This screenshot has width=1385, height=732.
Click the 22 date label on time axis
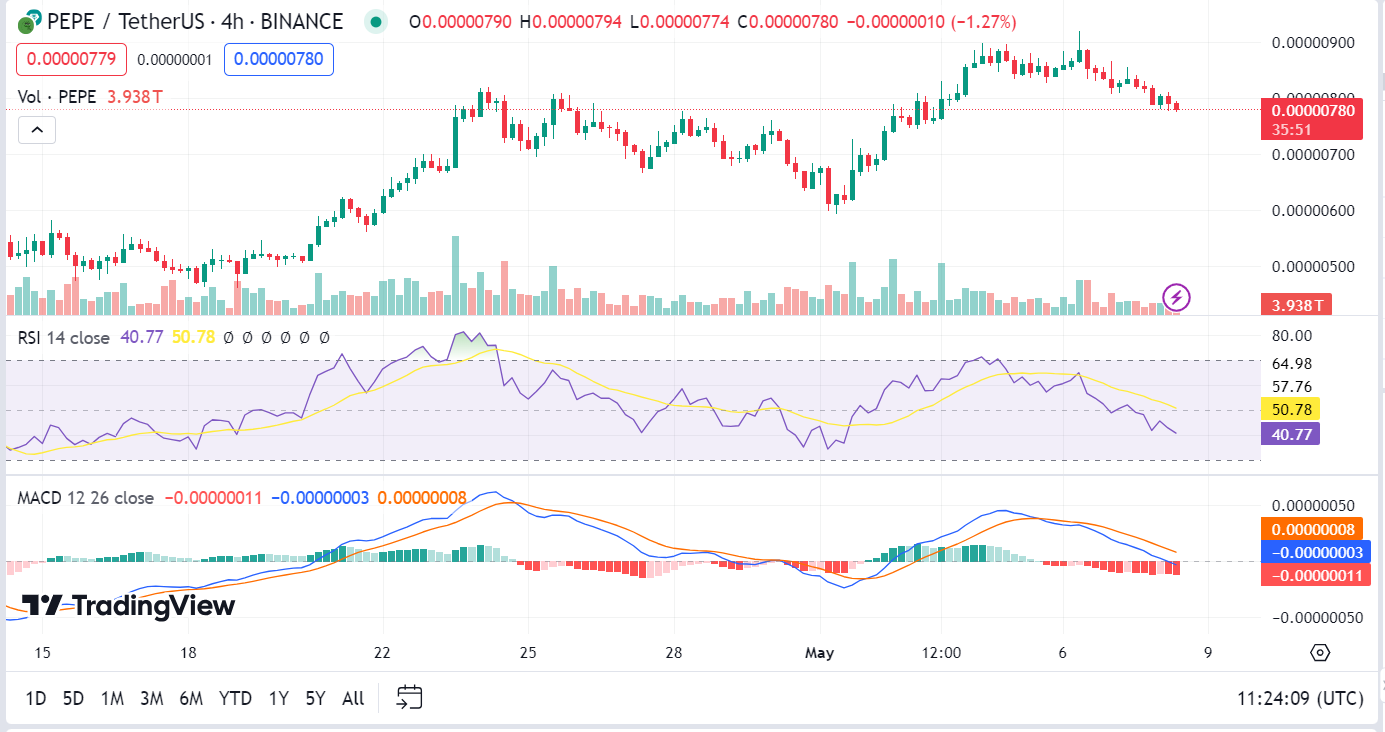[x=382, y=653]
